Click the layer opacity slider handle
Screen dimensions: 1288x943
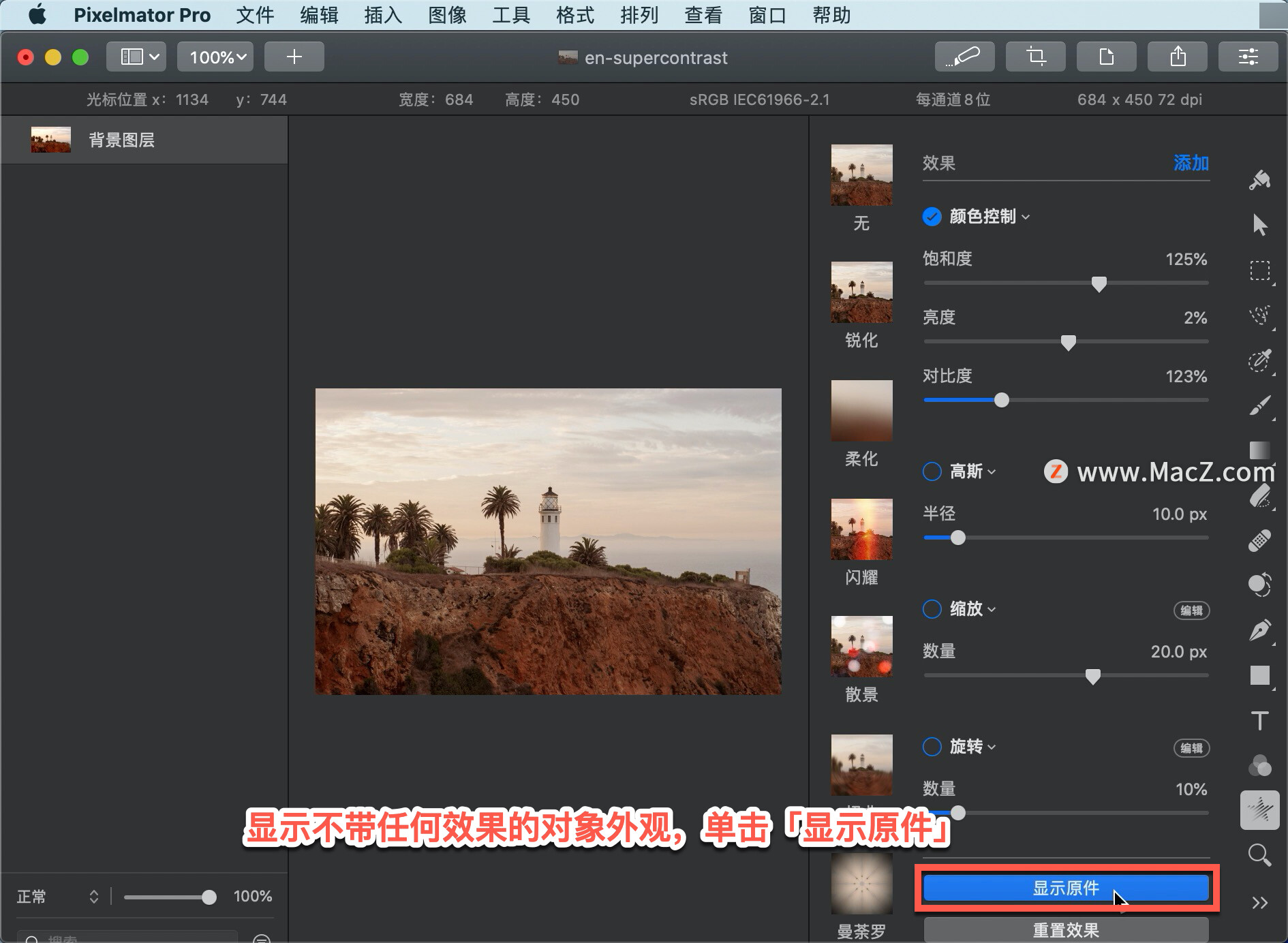(x=209, y=897)
